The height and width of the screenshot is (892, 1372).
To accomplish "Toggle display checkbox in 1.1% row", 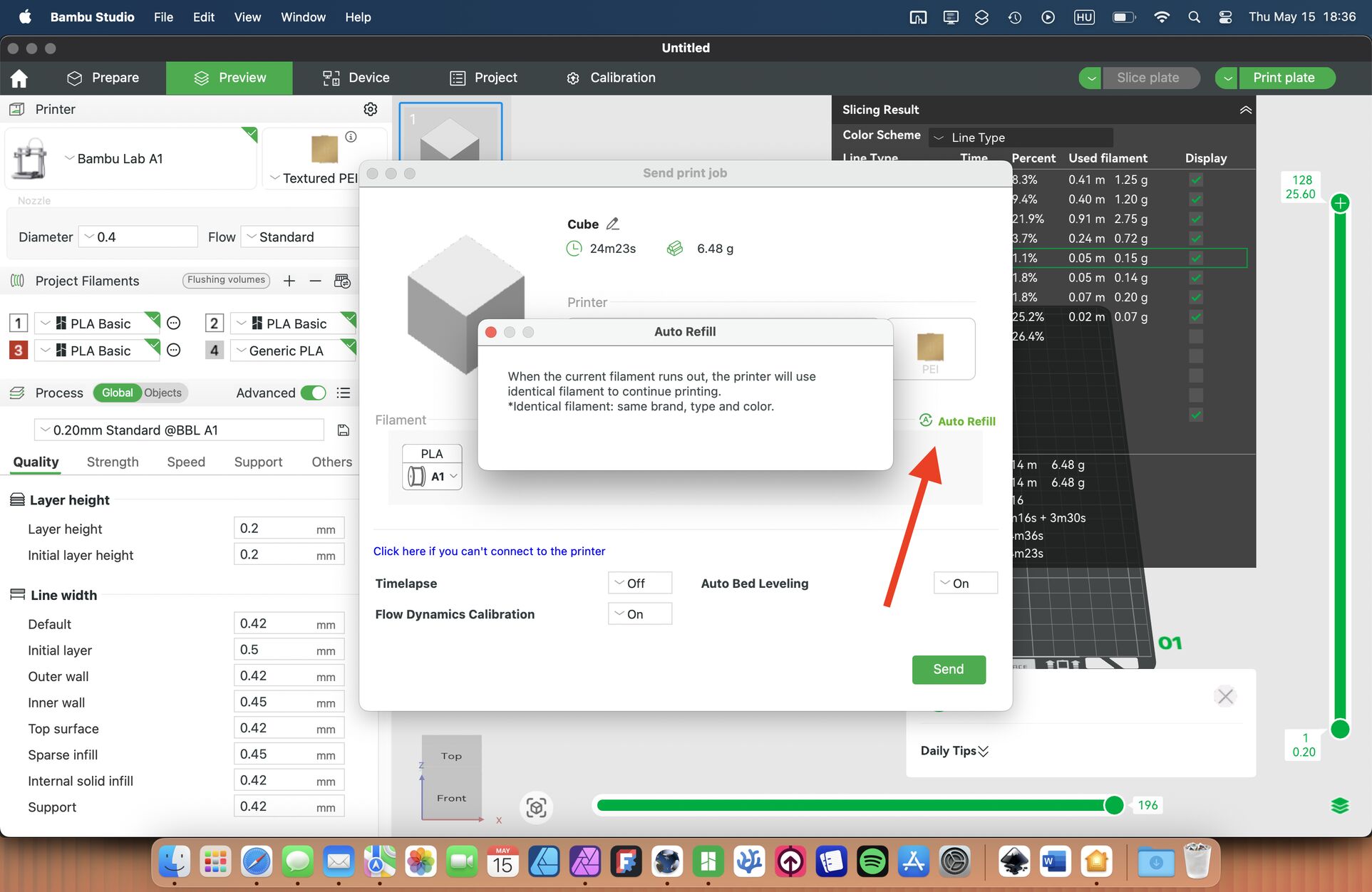I will click(1196, 258).
